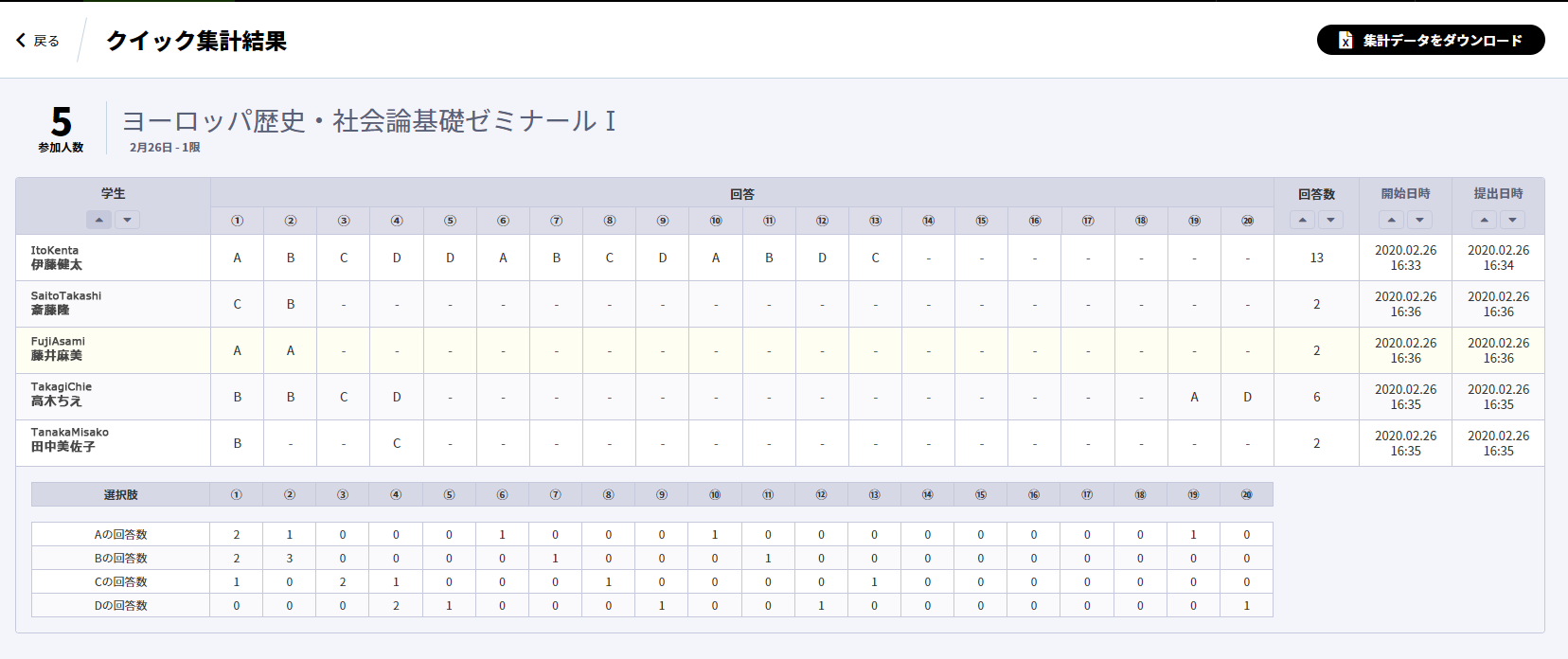The width and height of the screenshot is (1568, 659).
Task: Sort 回答数 descending with the down arrow
Action: tap(1330, 220)
